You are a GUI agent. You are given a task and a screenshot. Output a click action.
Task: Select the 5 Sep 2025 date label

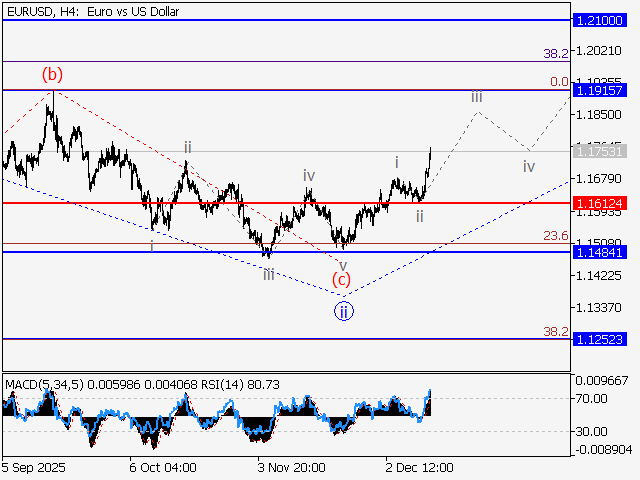35,467
